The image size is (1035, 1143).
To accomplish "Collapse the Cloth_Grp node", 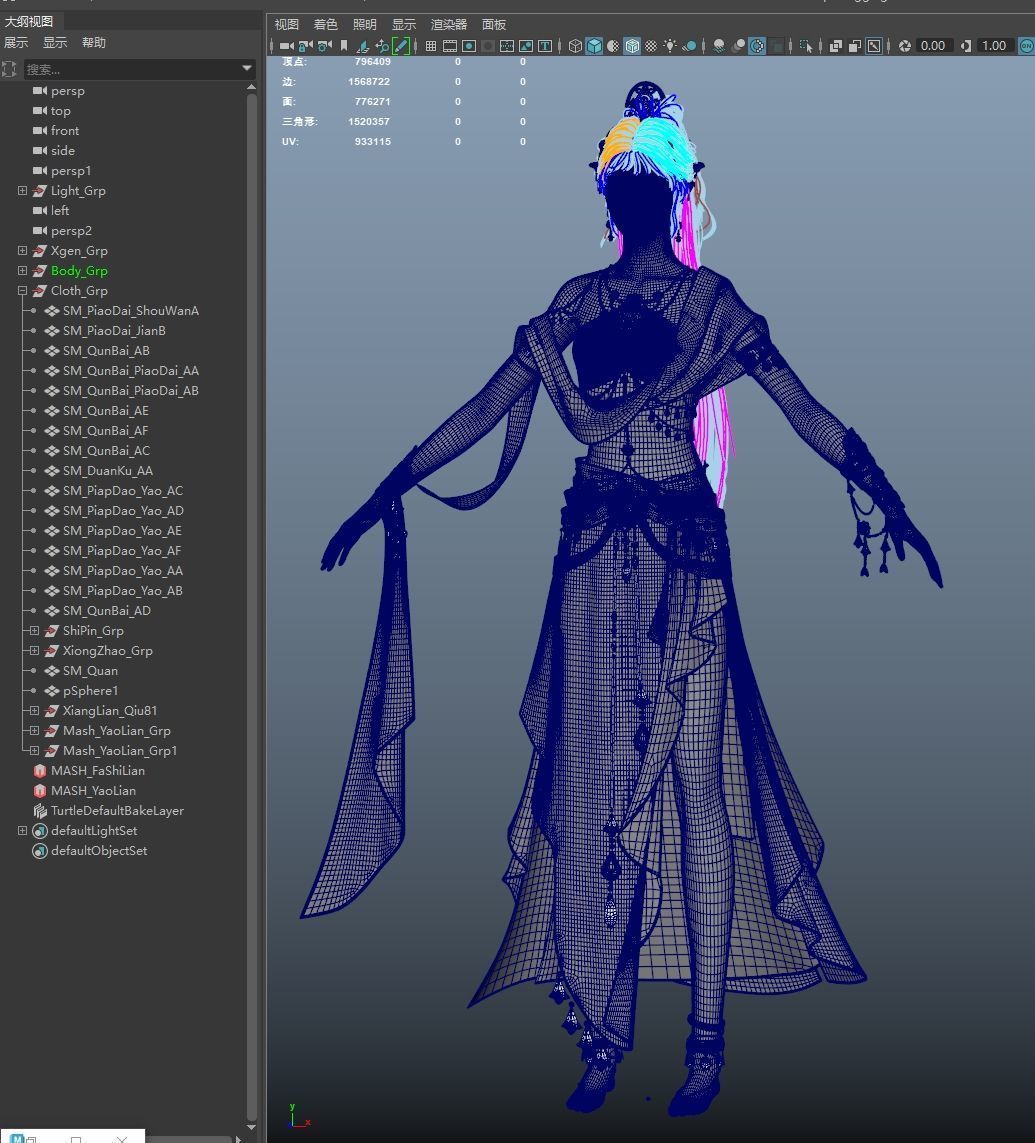I will coord(23,290).
